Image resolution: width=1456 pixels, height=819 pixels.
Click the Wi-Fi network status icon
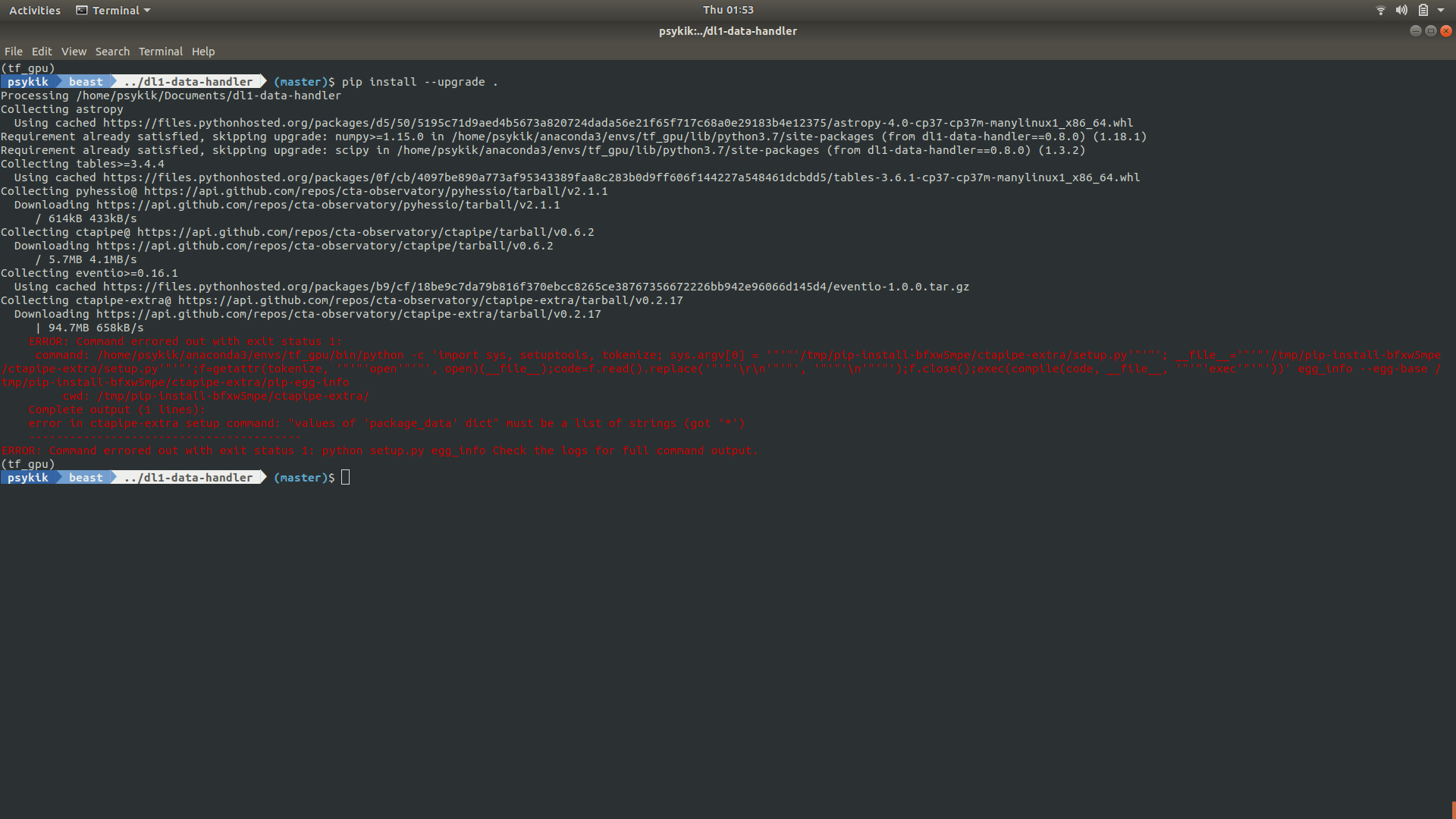(x=1381, y=11)
